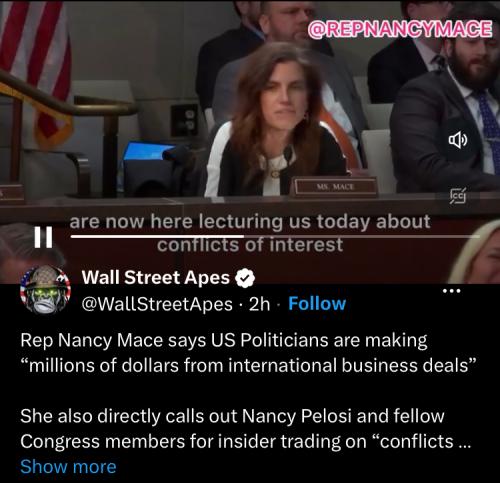Seek on the played part of the progress bar
This screenshot has width=500, height=483.
pos(157,237)
